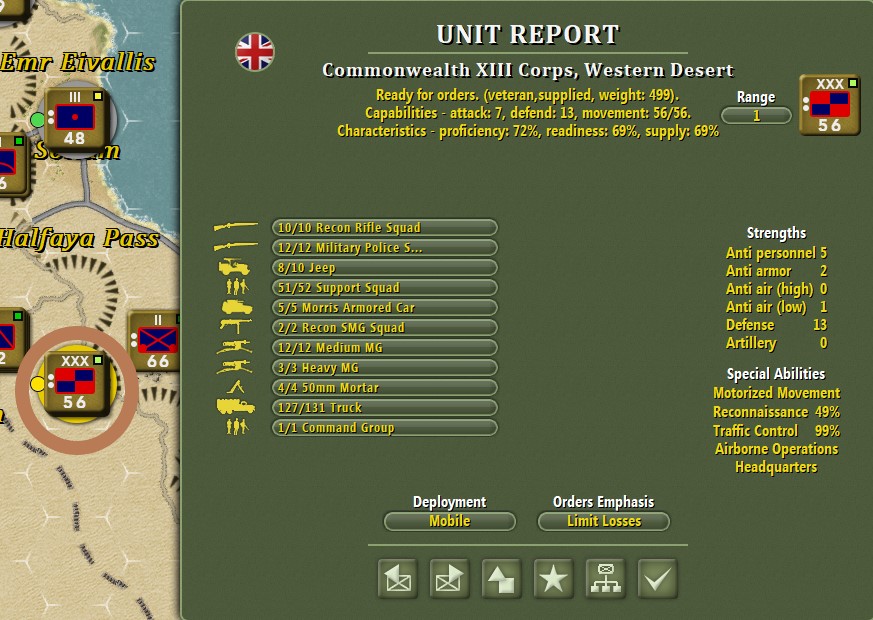The height and width of the screenshot is (620, 873).
Task: Select the 3/3 Heavy MG bar
Action: 385,368
